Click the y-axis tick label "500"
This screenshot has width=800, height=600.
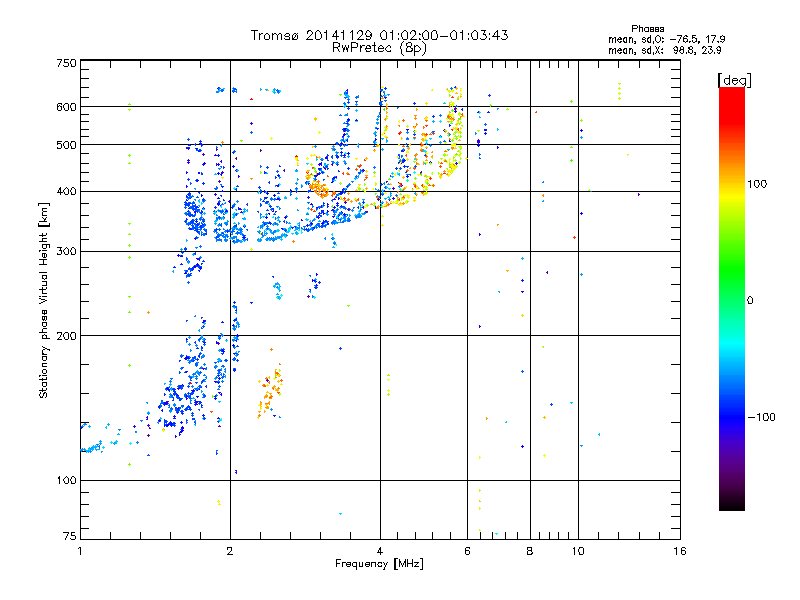pos(66,145)
